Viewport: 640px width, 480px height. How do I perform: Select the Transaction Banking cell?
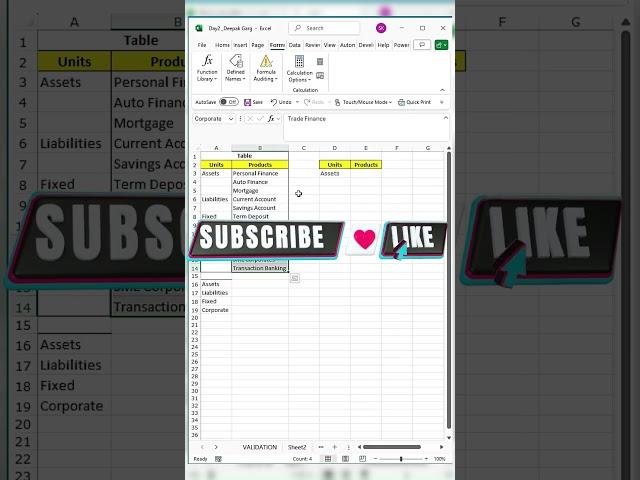pos(260,268)
